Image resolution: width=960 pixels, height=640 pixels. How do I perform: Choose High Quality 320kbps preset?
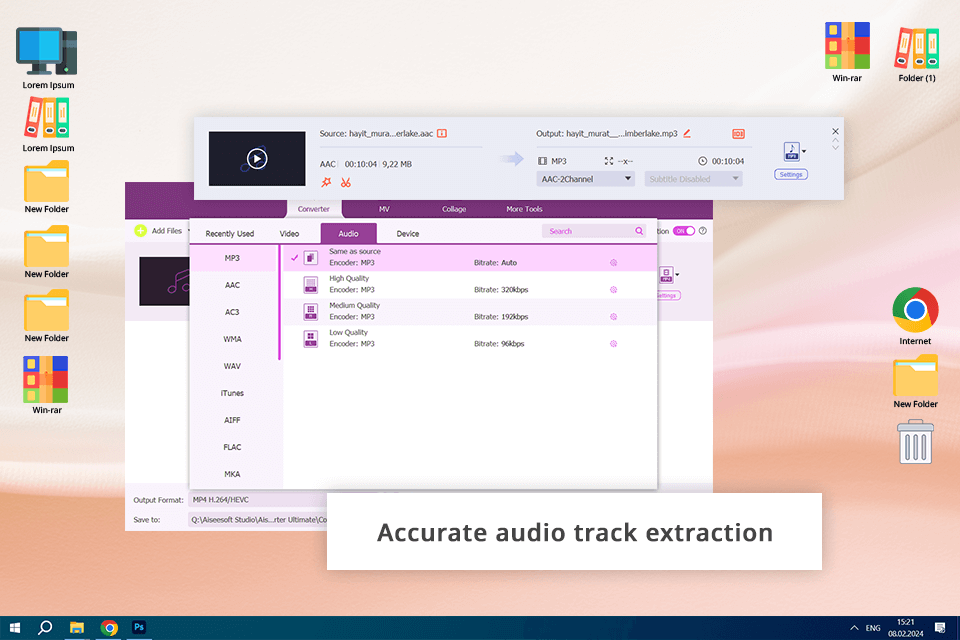[x=469, y=284]
